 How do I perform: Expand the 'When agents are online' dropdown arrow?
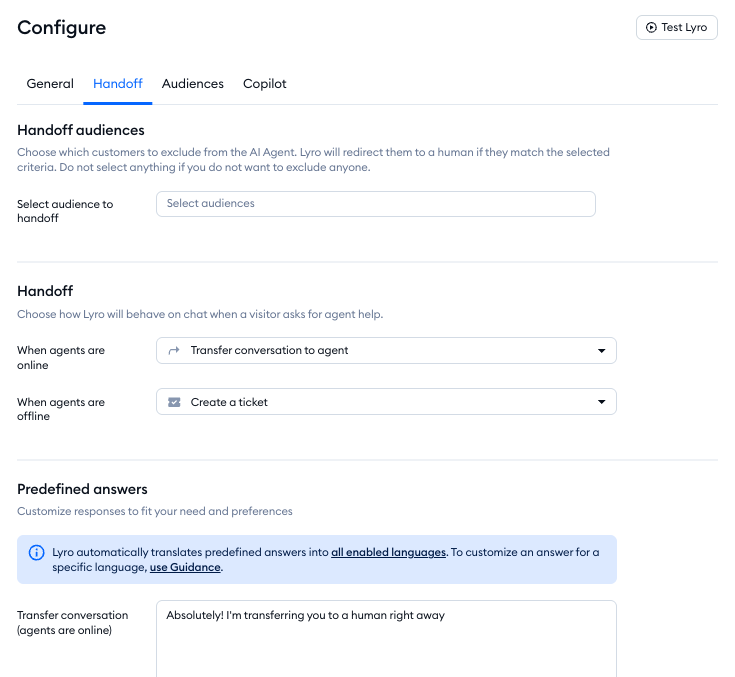click(601, 351)
